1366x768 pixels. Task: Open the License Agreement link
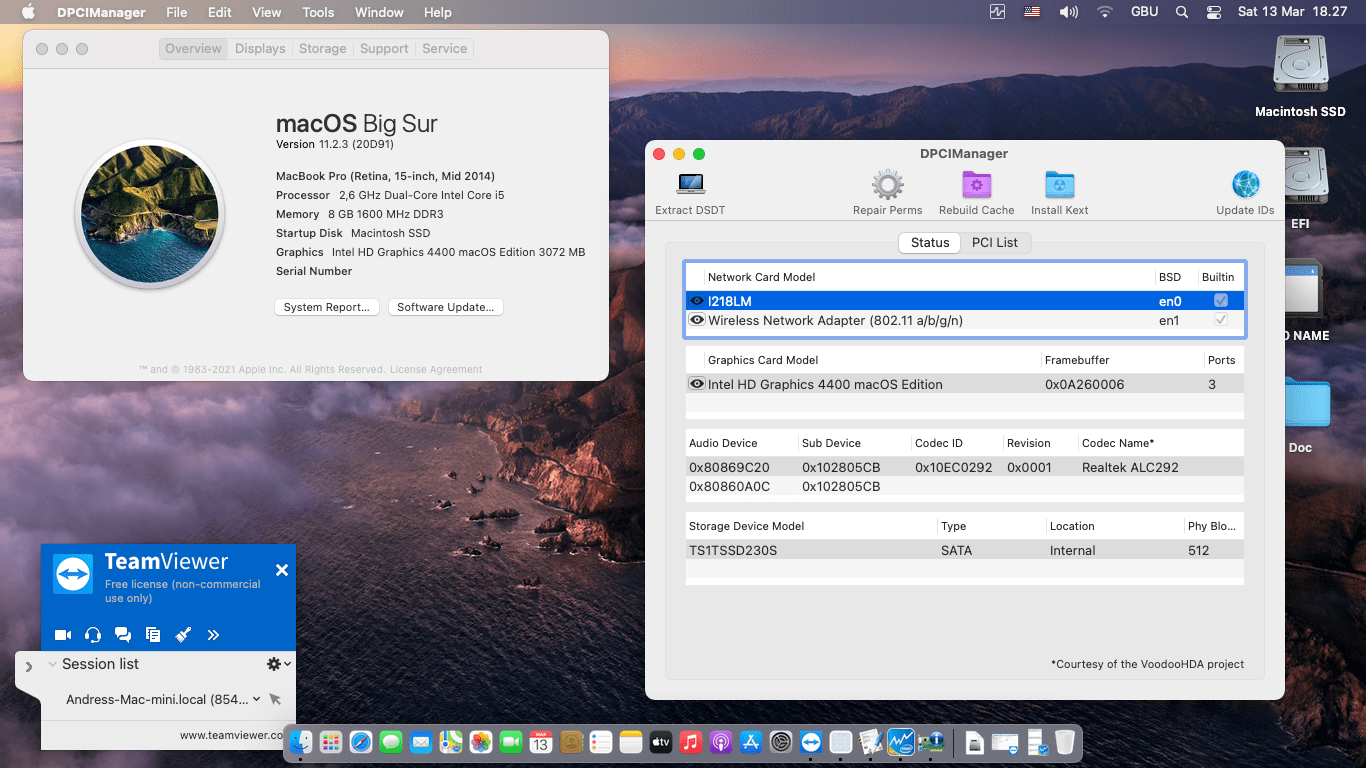[x=436, y=370]
